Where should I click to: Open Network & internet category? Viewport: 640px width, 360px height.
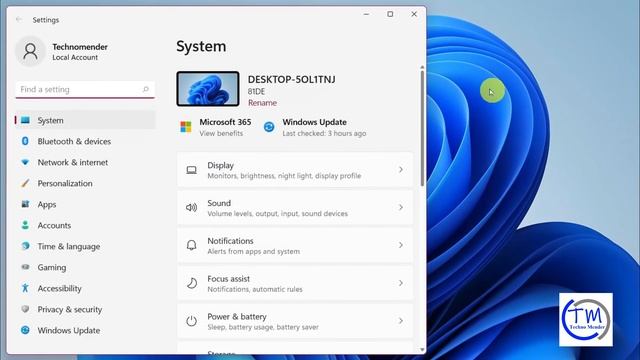pyautogui.click(x=85, y=162)
